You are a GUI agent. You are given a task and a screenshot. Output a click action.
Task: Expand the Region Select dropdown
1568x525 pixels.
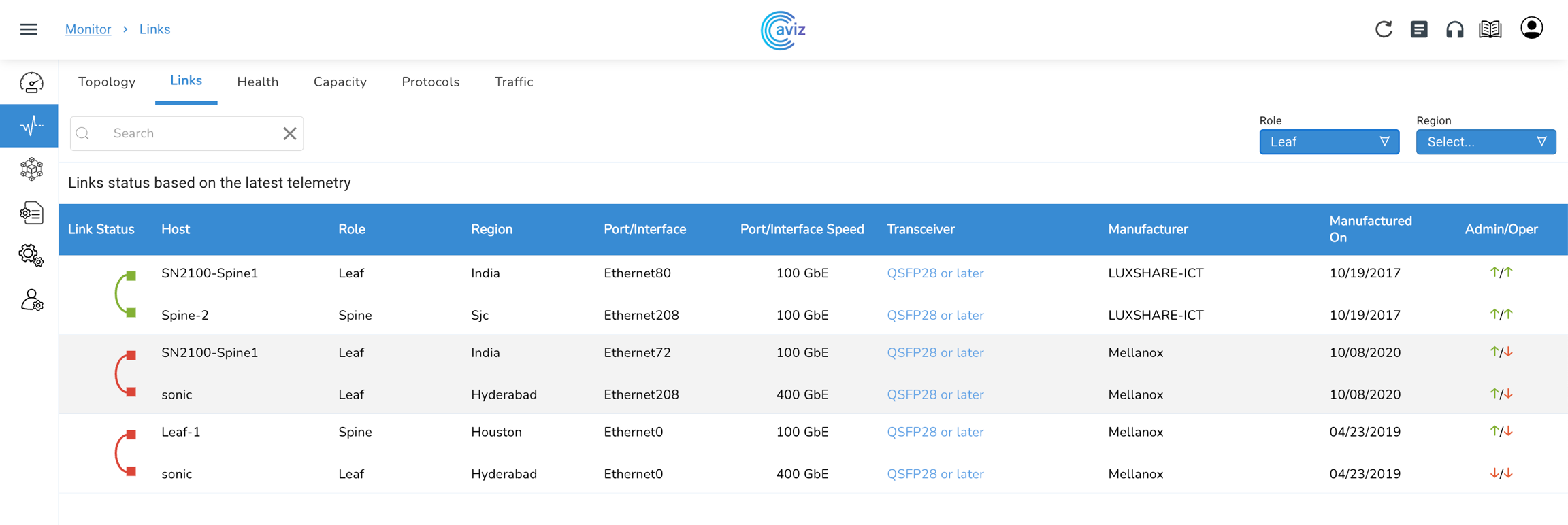[x=1486, y=142]
